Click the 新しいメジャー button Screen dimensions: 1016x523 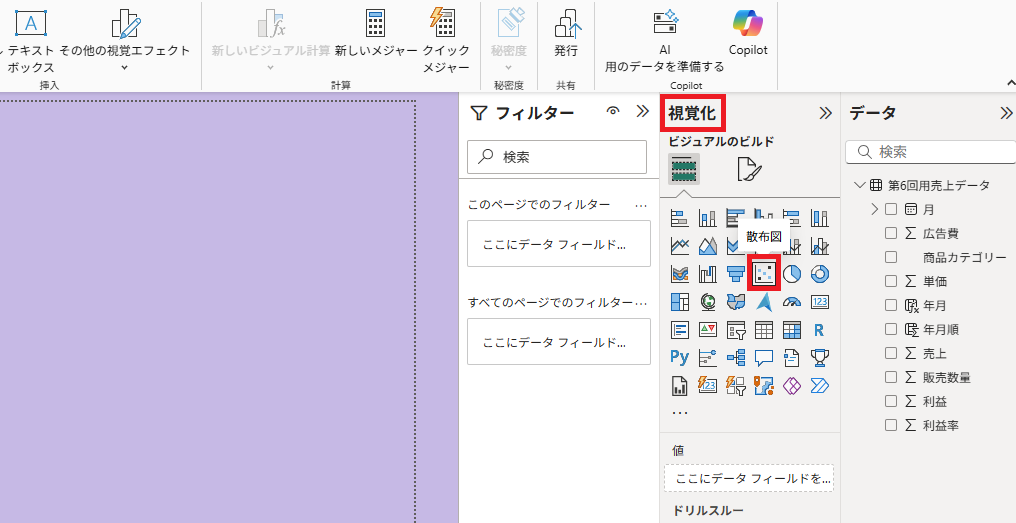[376, 34]
